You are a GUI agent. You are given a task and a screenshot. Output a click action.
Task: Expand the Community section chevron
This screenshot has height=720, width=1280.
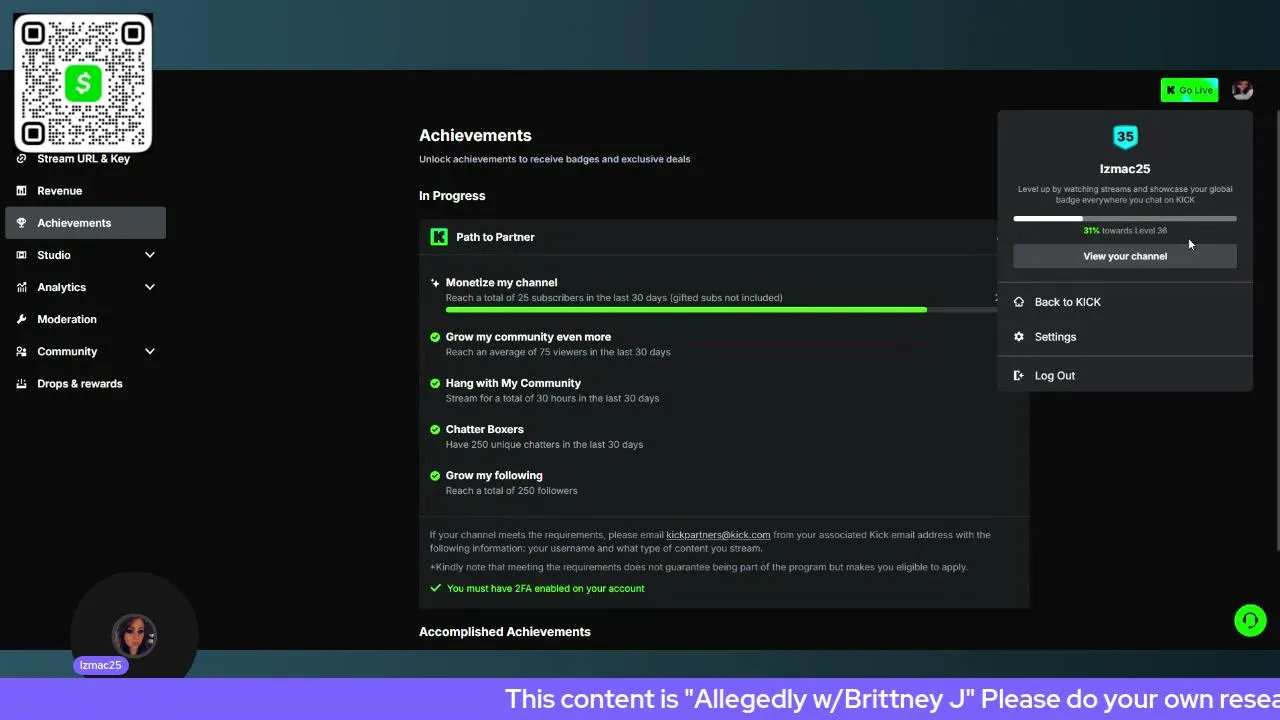click(150, 351)
